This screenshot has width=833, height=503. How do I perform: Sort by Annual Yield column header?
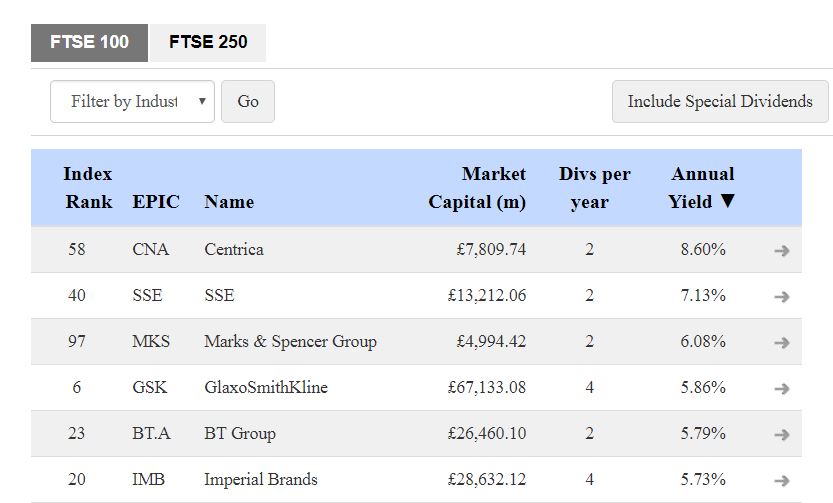click(702, 188)
